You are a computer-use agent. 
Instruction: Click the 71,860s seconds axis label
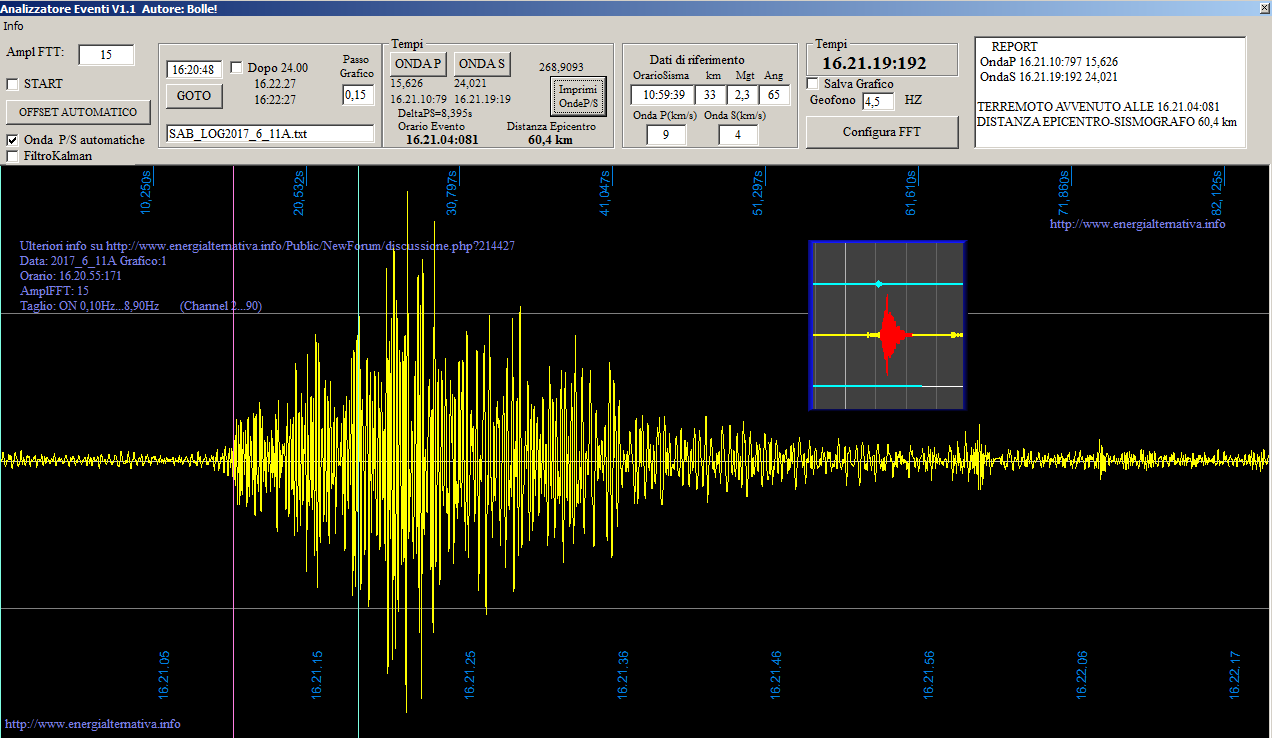point(1063,193)
